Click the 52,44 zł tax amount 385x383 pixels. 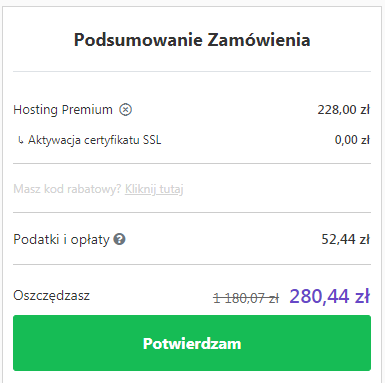pyautogui.click(x=346, y=239)
